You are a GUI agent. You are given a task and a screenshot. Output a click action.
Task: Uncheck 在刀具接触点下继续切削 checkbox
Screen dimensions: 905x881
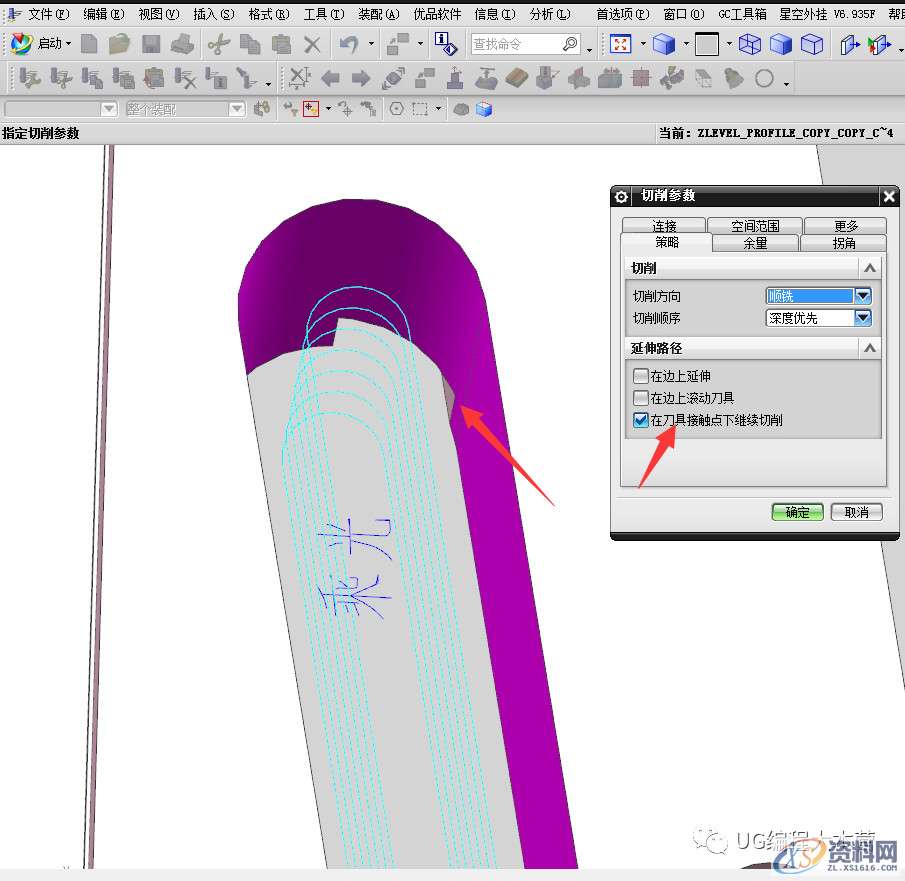641,421
